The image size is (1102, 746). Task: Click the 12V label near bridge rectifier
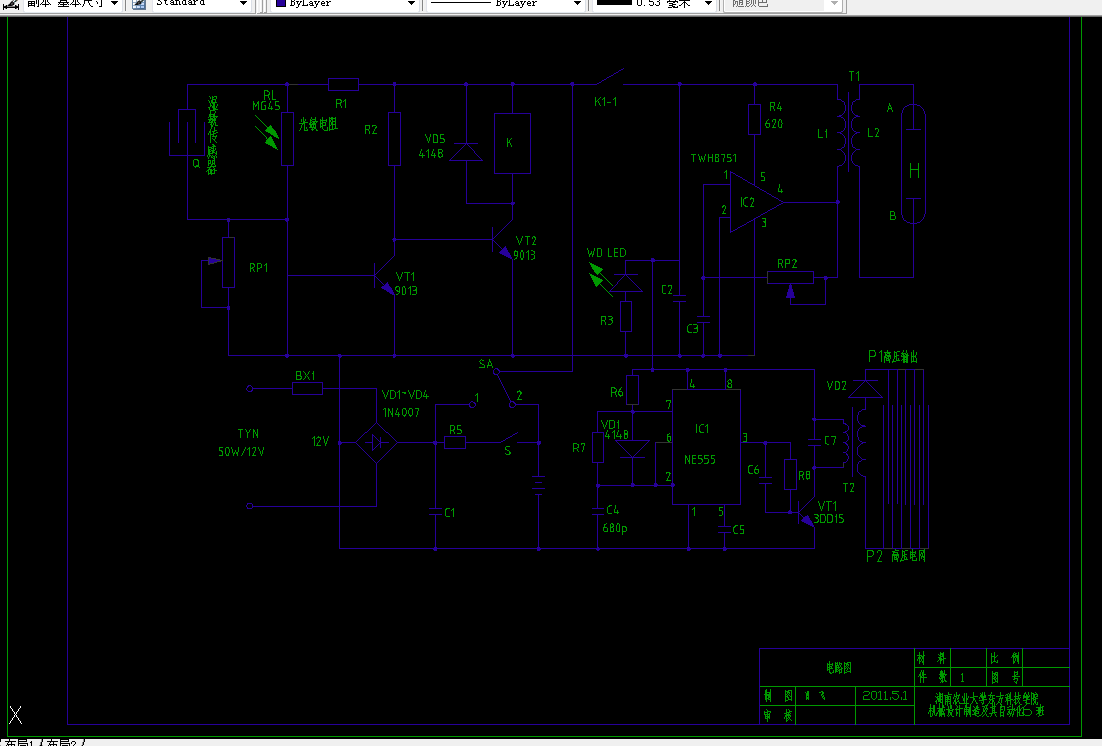(320, 442)
